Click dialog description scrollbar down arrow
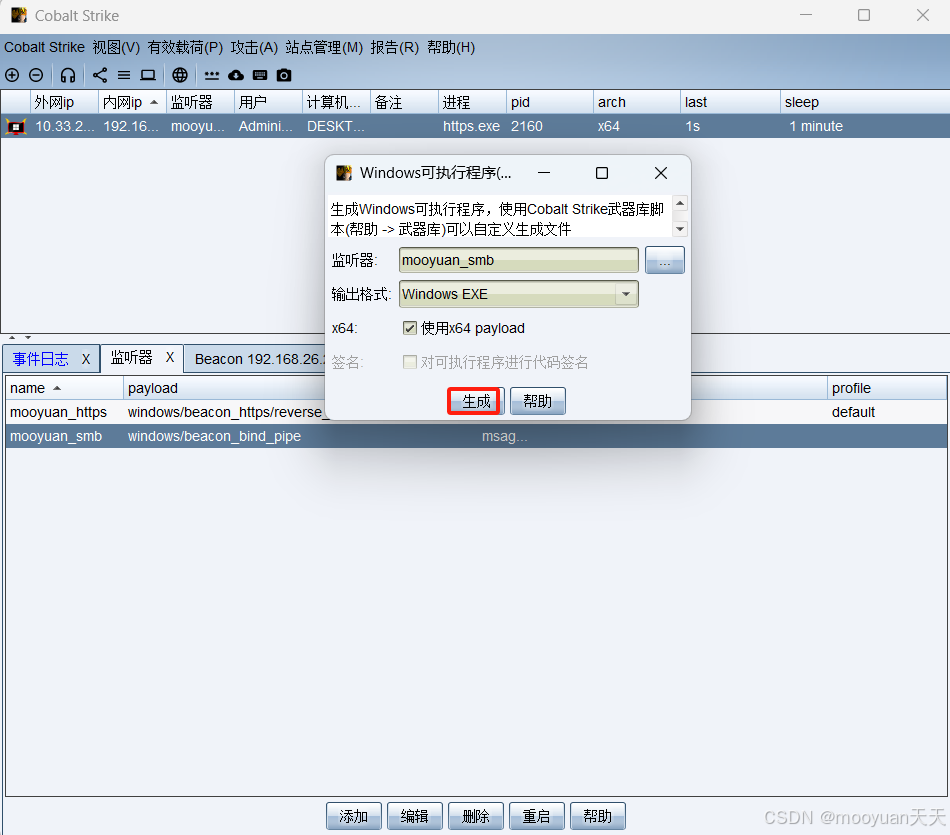This screenshot has height=835, width=950. [x=680, y=229]
